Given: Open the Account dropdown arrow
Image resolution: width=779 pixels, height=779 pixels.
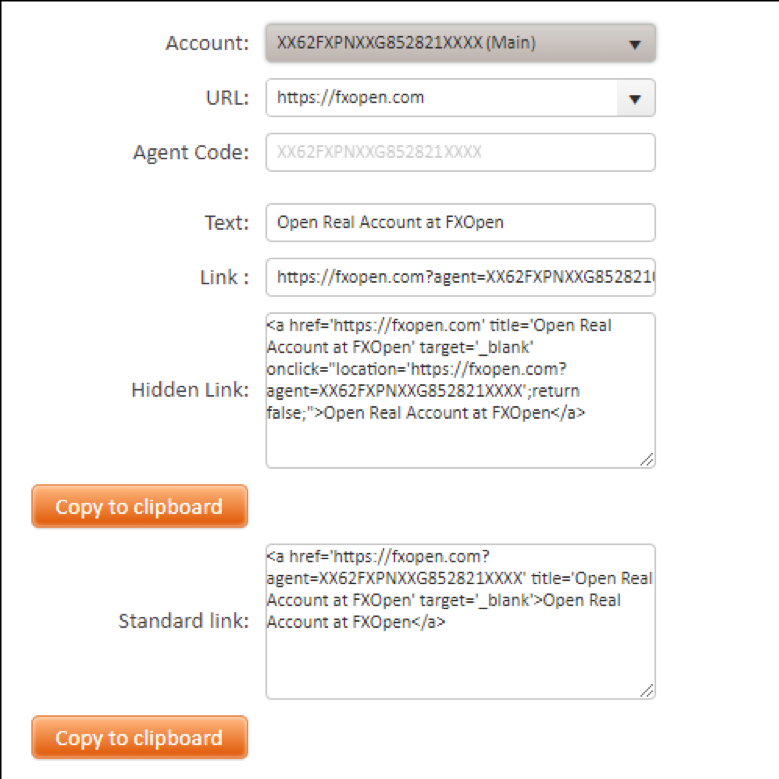Looking at the screenshot, I should 634,45.
